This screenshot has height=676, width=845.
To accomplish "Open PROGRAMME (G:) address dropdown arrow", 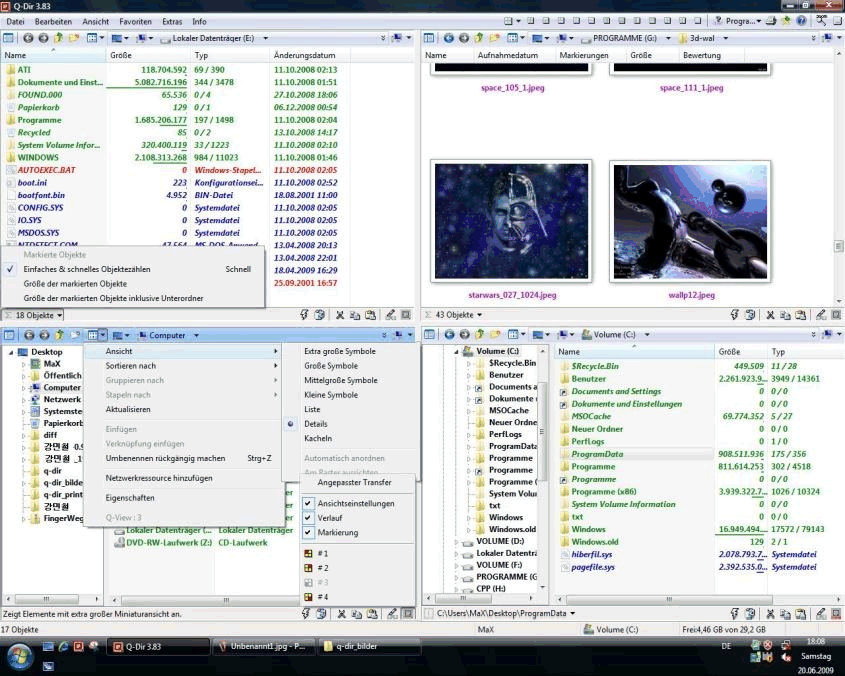I will 668,38.
